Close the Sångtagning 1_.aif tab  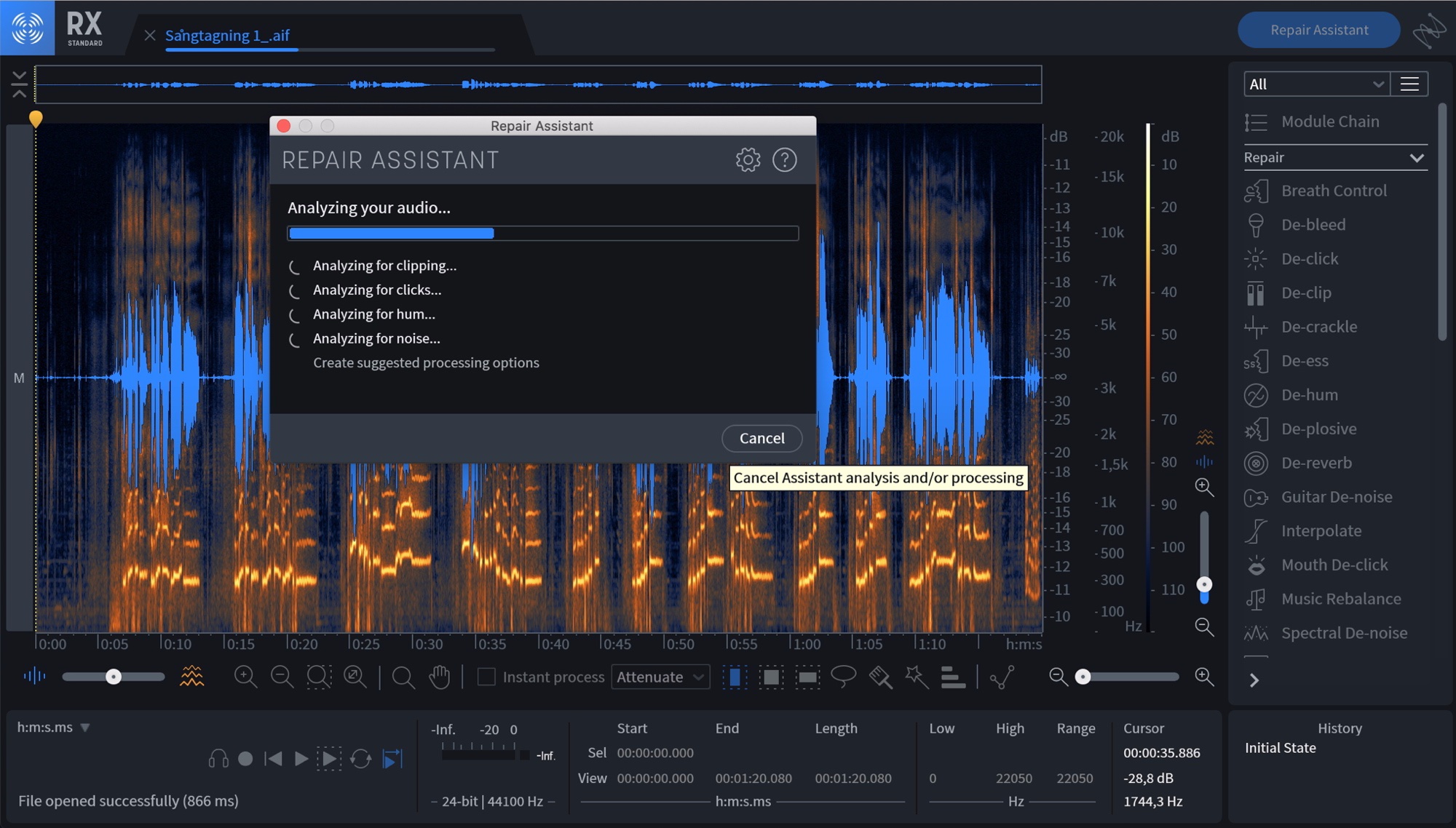click(x=150, y=35)
